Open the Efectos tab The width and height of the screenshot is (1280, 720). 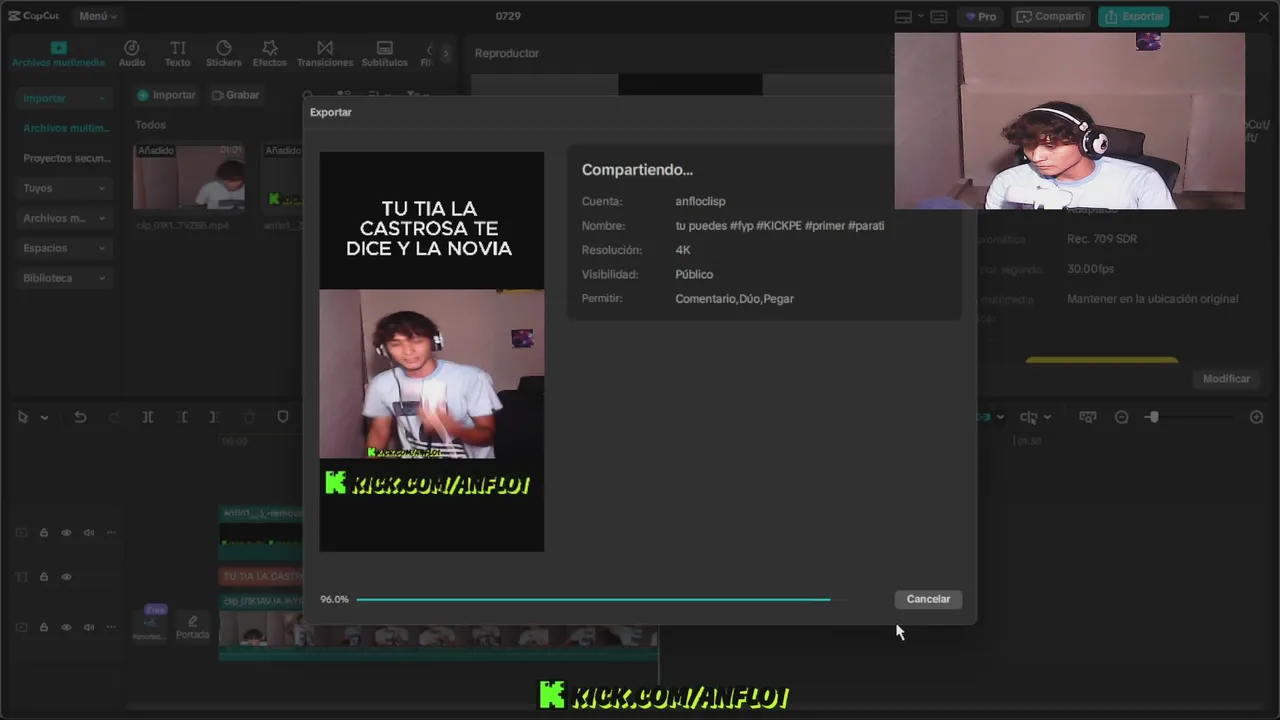270,54
